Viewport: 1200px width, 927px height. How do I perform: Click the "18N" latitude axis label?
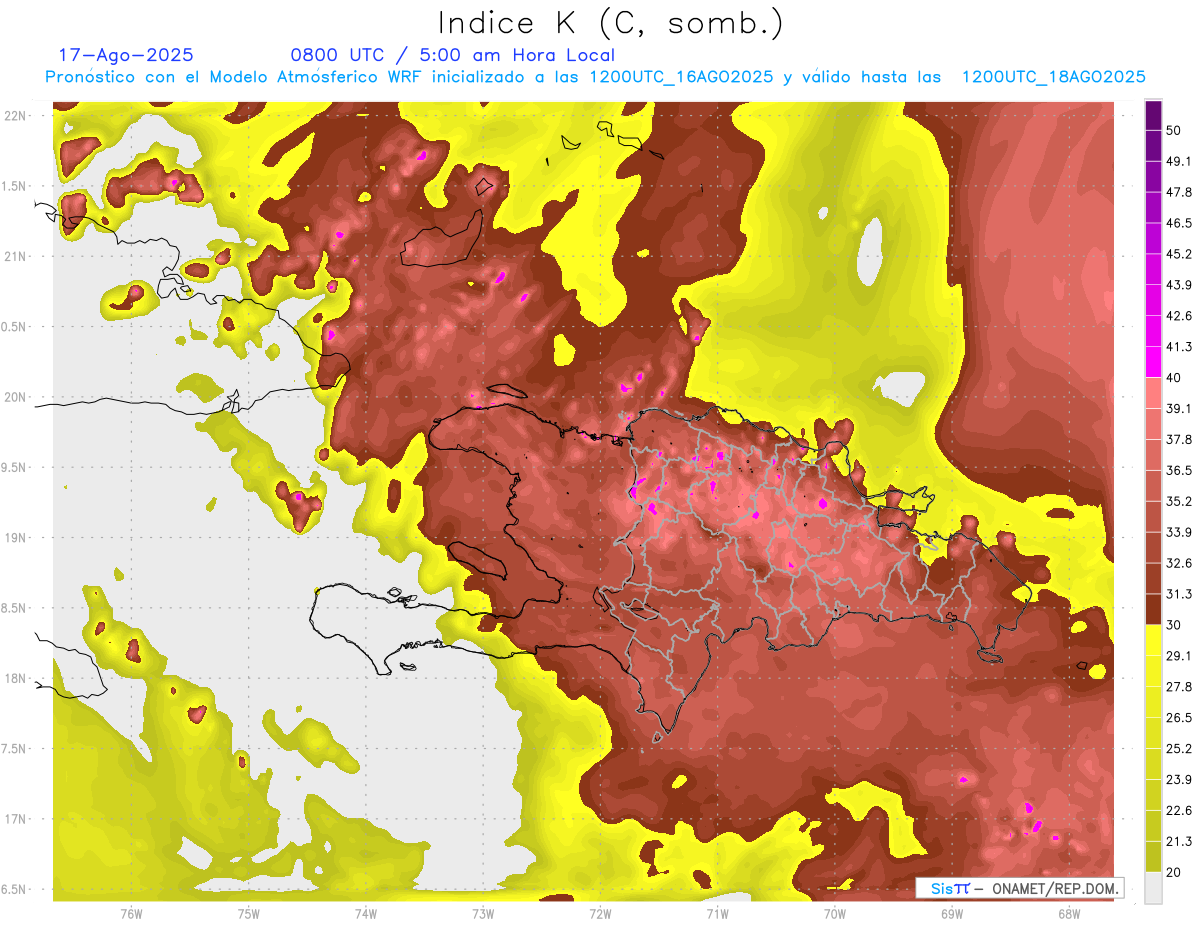[x=16, y=678]
